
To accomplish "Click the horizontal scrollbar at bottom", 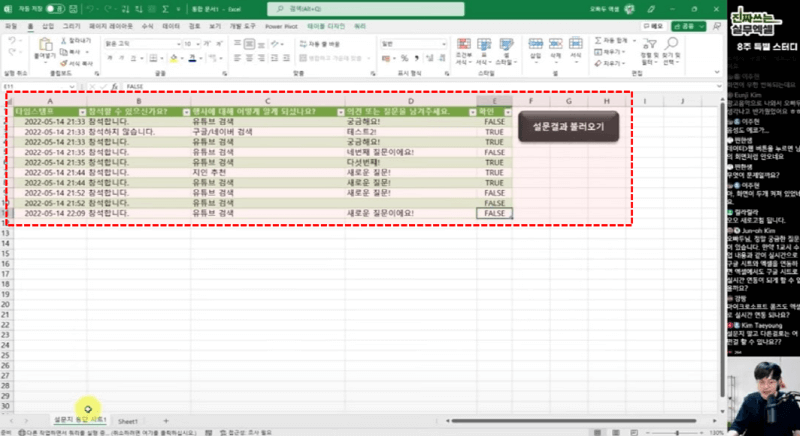I will tap(574, 421).
